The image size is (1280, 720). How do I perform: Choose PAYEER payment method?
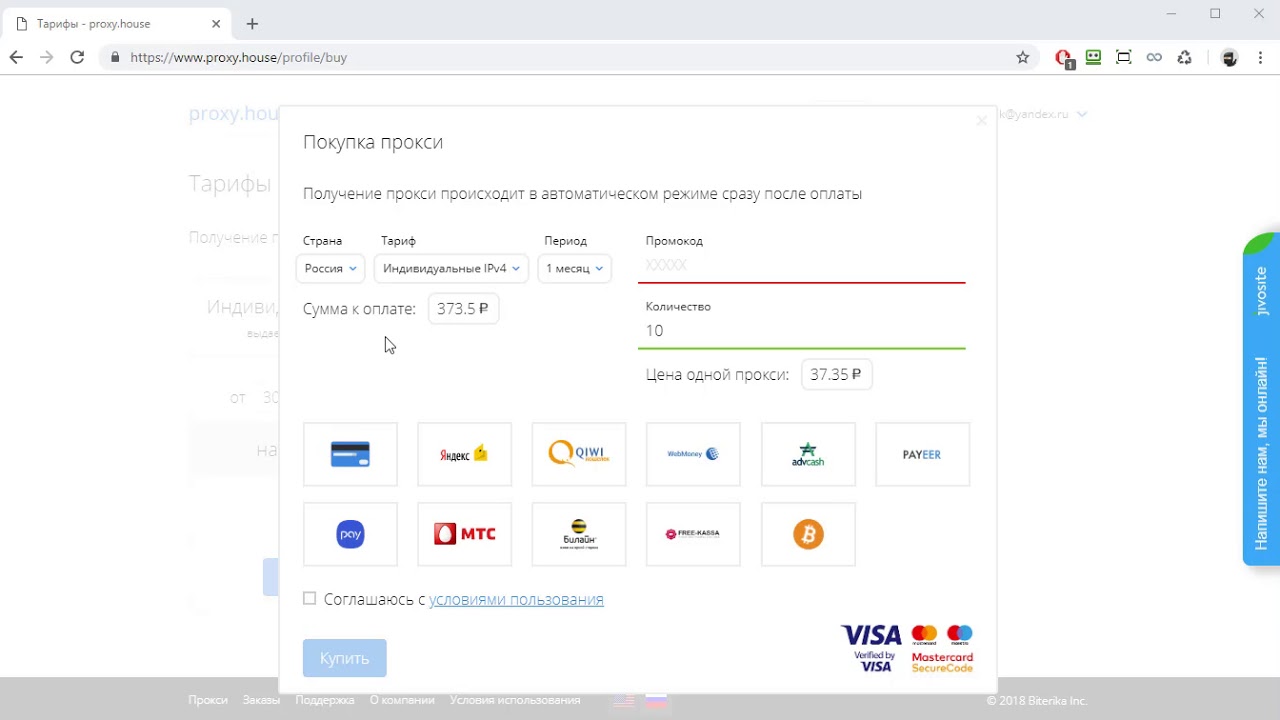[922, 454]
